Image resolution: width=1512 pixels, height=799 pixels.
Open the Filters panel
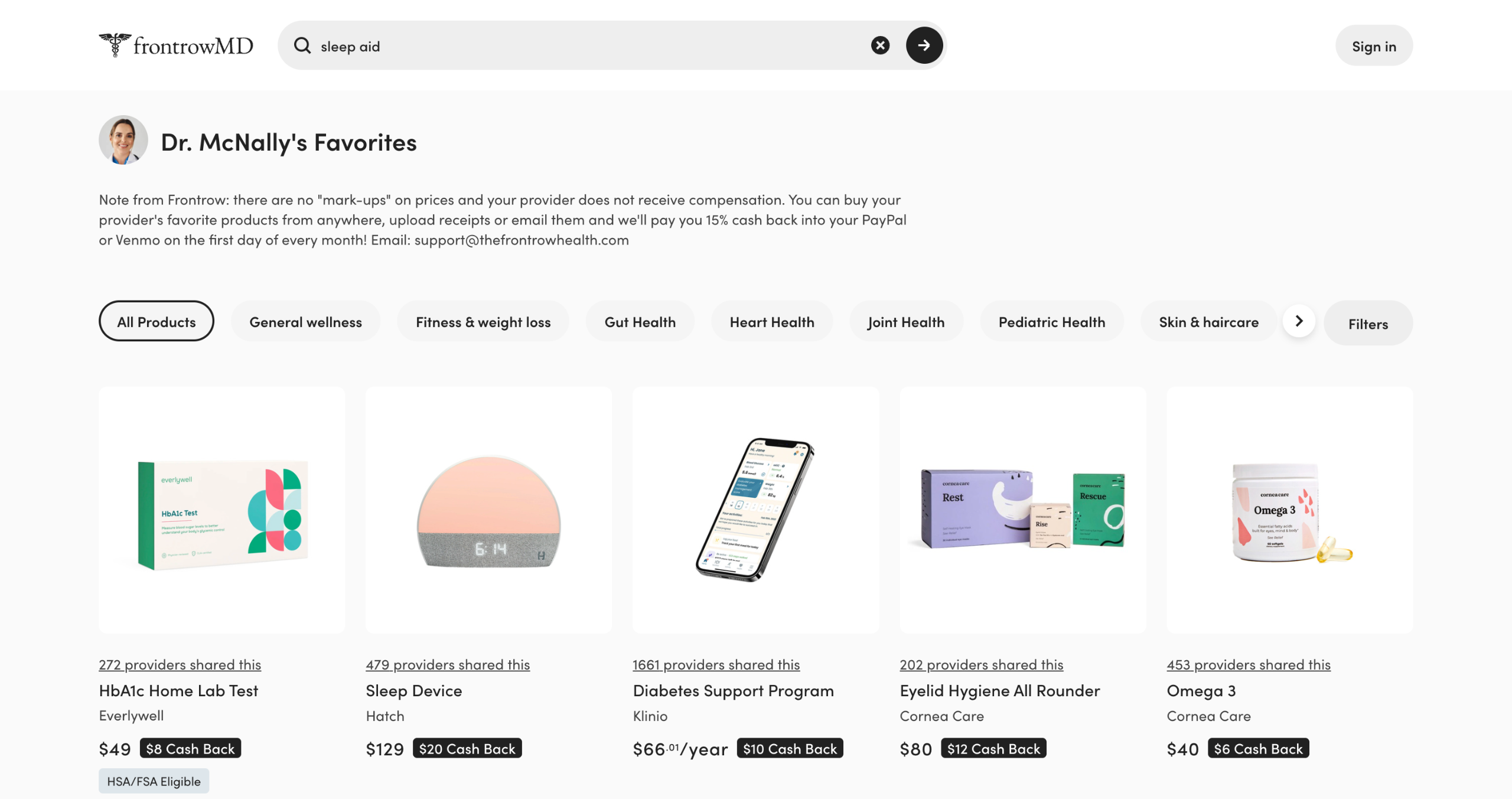(1367, 324)
